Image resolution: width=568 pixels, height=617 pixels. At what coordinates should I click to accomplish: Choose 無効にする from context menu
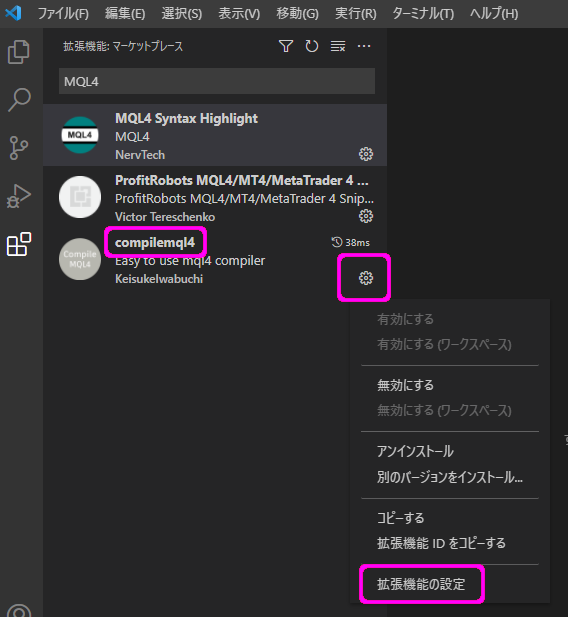[405, 385]
